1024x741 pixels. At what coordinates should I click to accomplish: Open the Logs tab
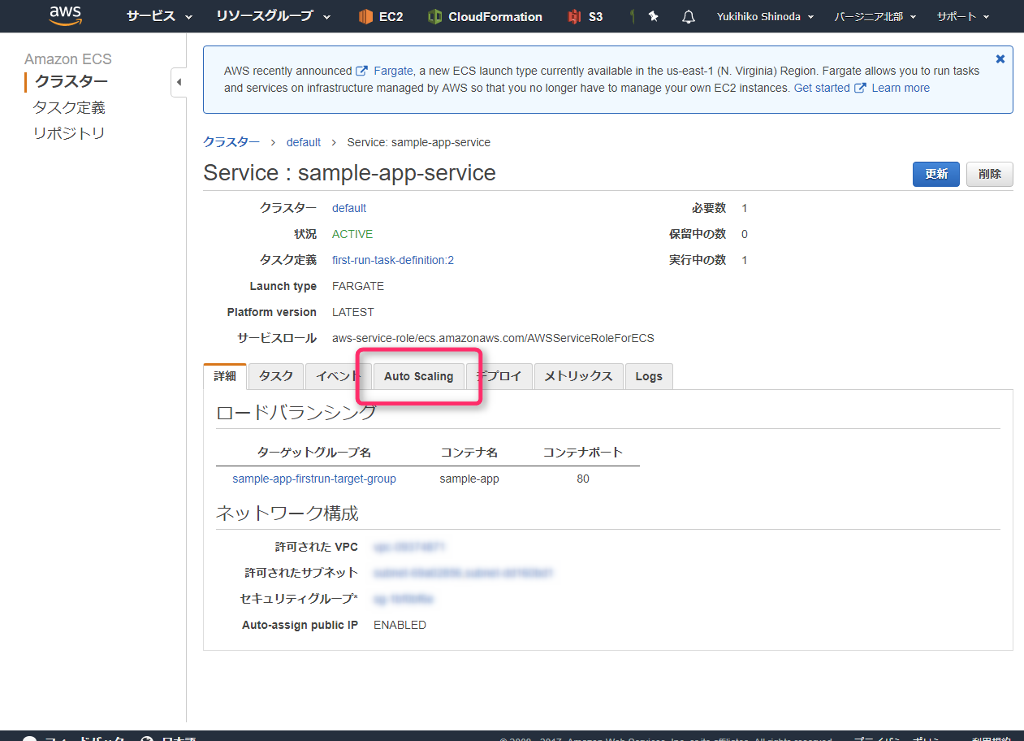648,376
